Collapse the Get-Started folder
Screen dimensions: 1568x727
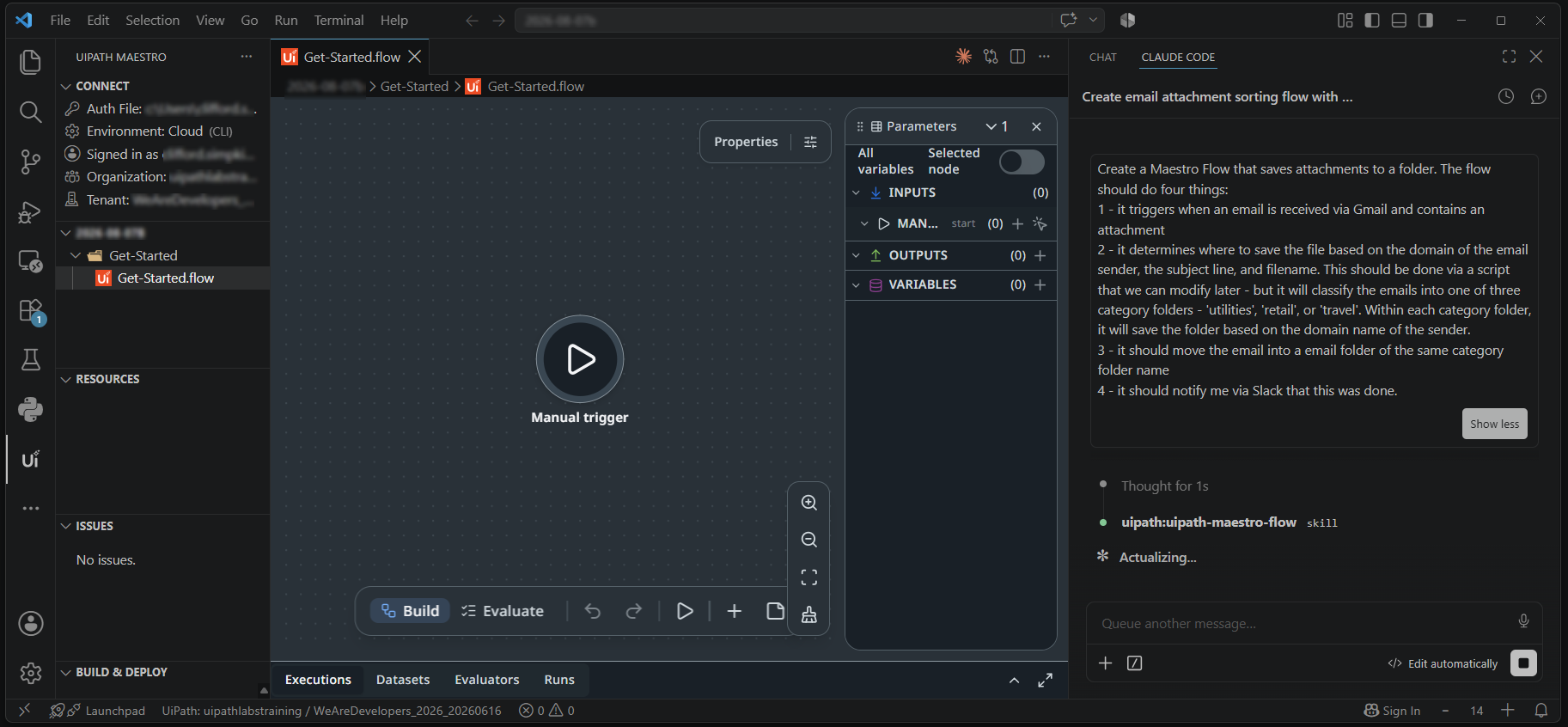click(x=76, y=255)
